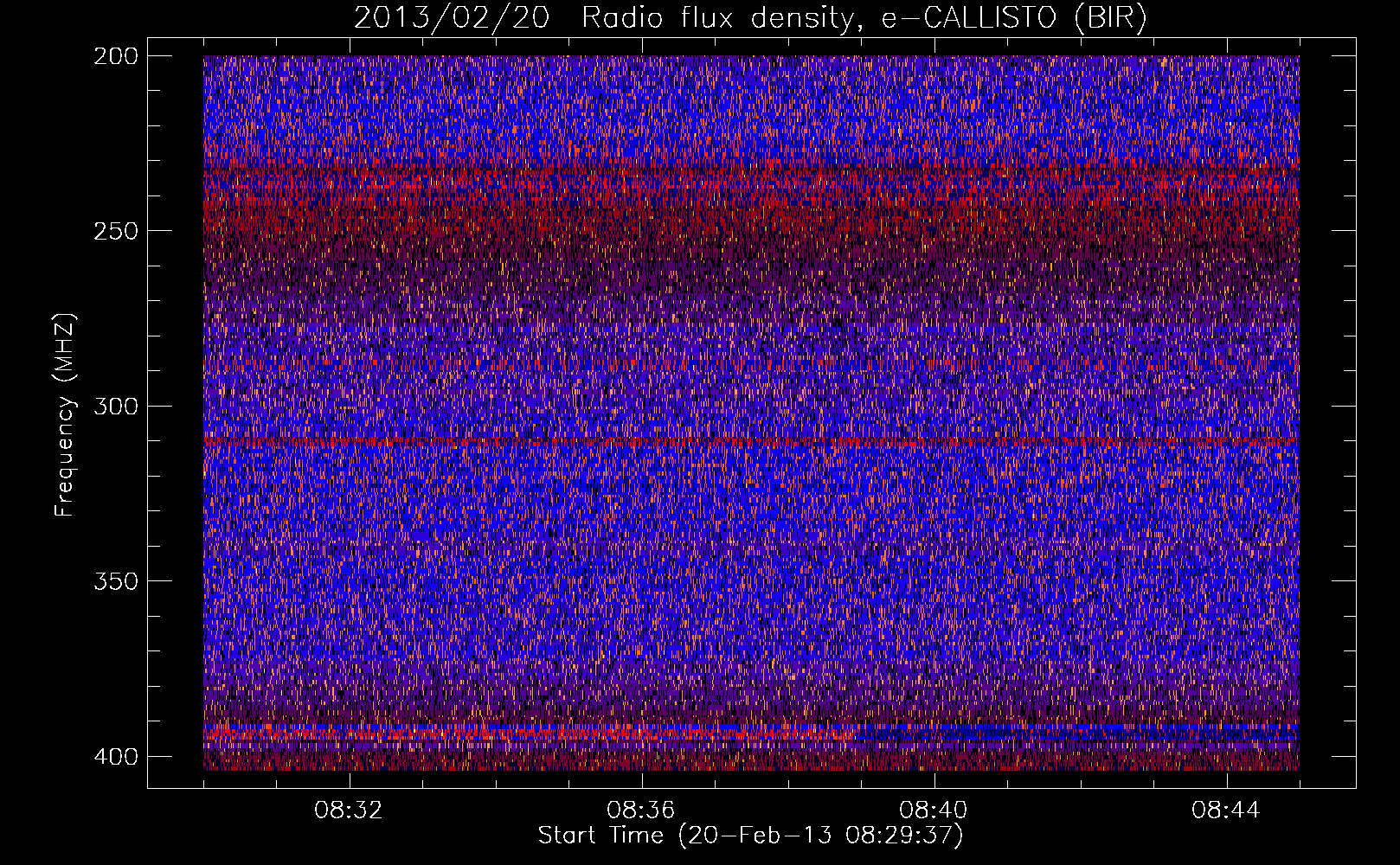1400x865 pixels.
Task: Click the 08:40 time tick label
Action: pyautogui.click(x=934, y=811)
